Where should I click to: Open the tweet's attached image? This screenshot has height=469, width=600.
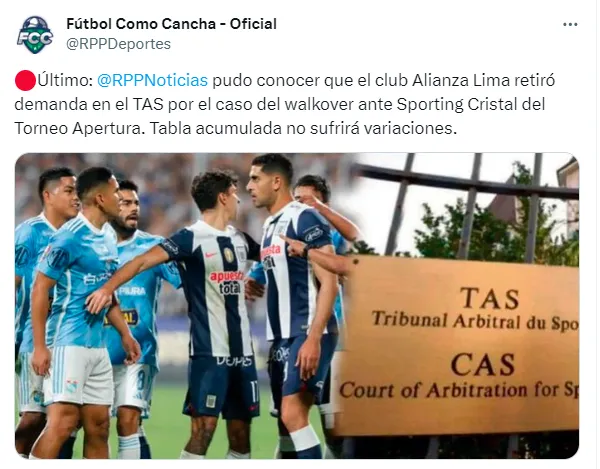click(x=297, y=306)
